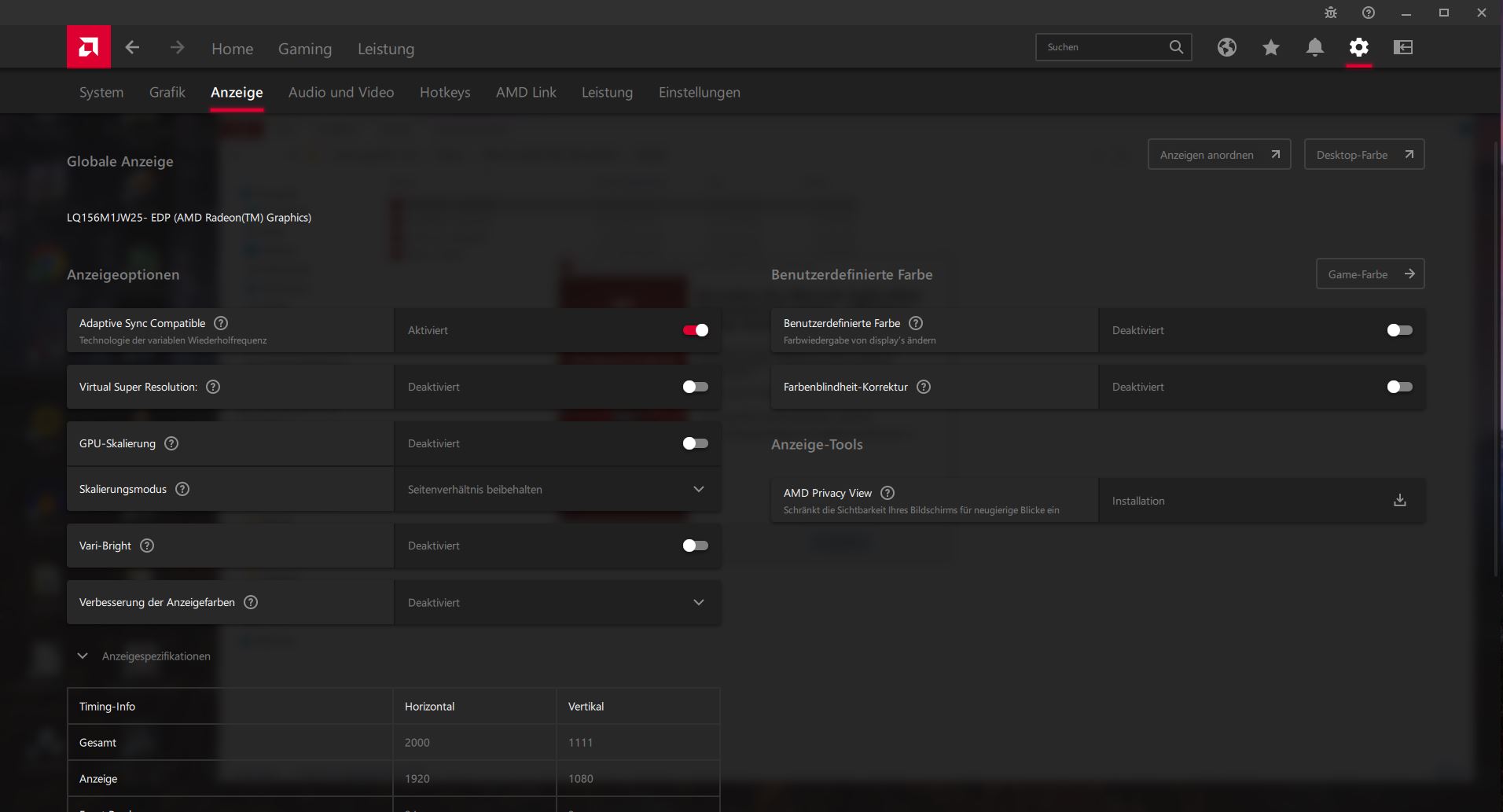Click Game-Farbe button

point(1371,274)
